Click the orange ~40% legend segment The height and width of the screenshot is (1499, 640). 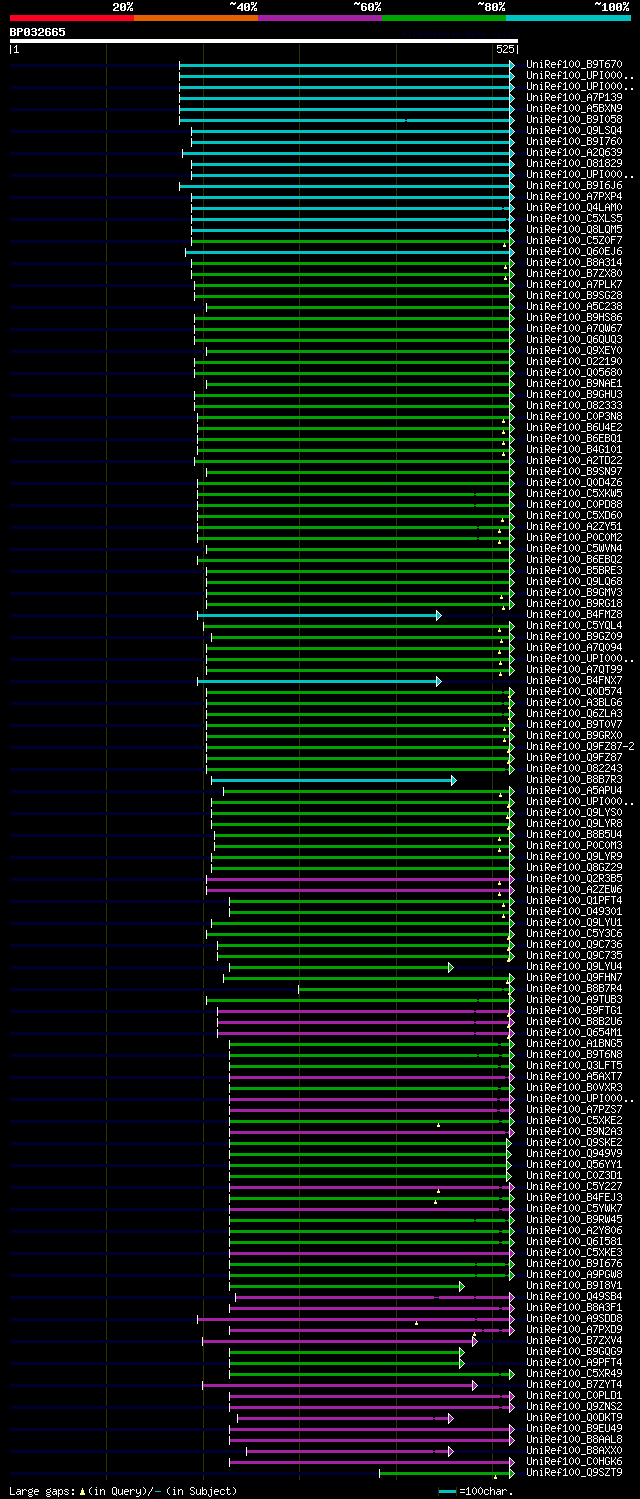coord(196,17)
